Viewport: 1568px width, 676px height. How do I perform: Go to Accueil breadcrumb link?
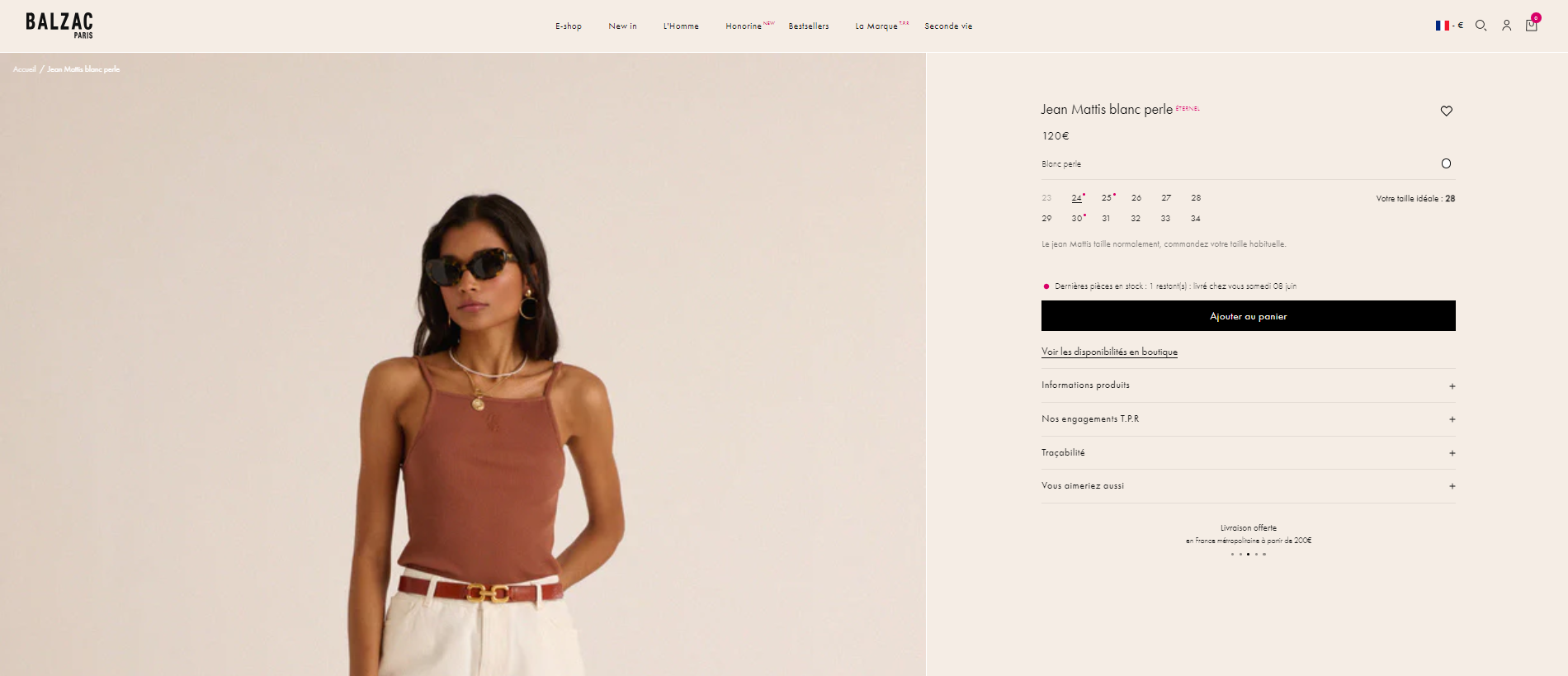25,69
